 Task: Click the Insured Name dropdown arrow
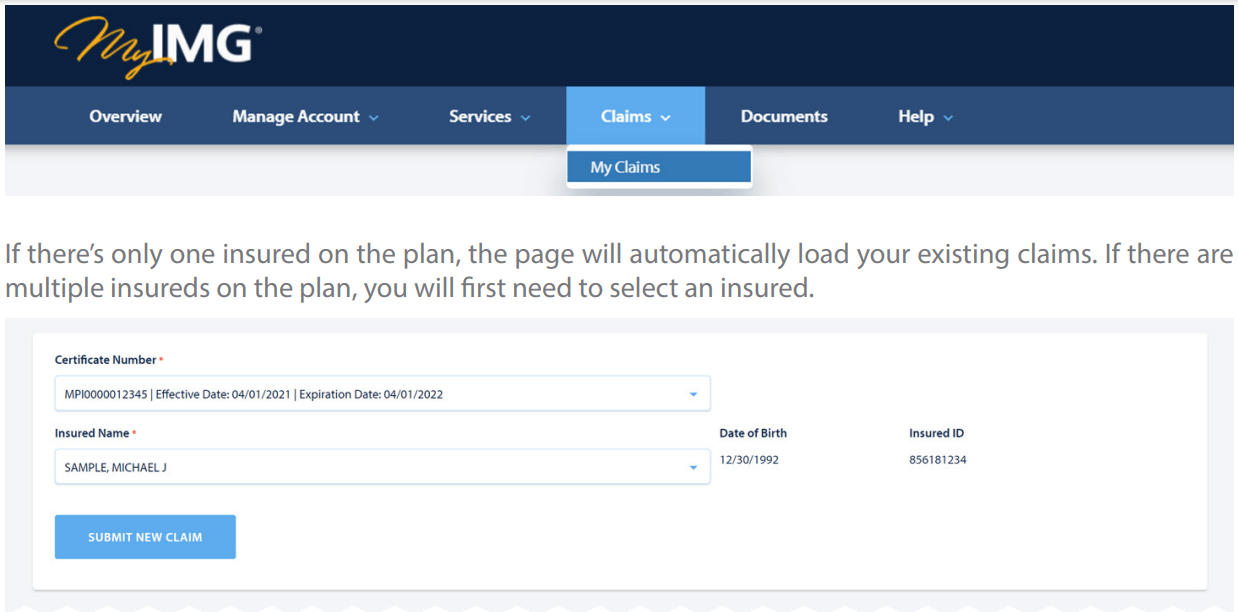692,466
